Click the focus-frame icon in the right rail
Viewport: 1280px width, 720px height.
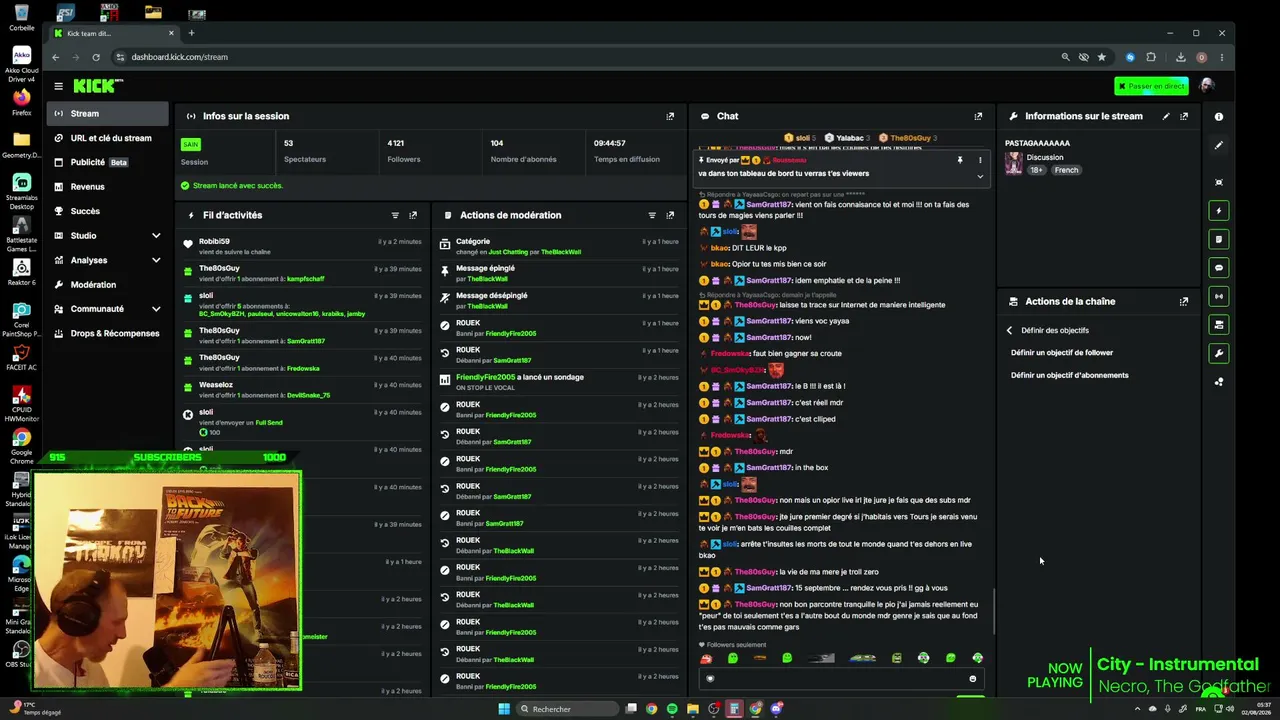click(x=1219, y=182)
